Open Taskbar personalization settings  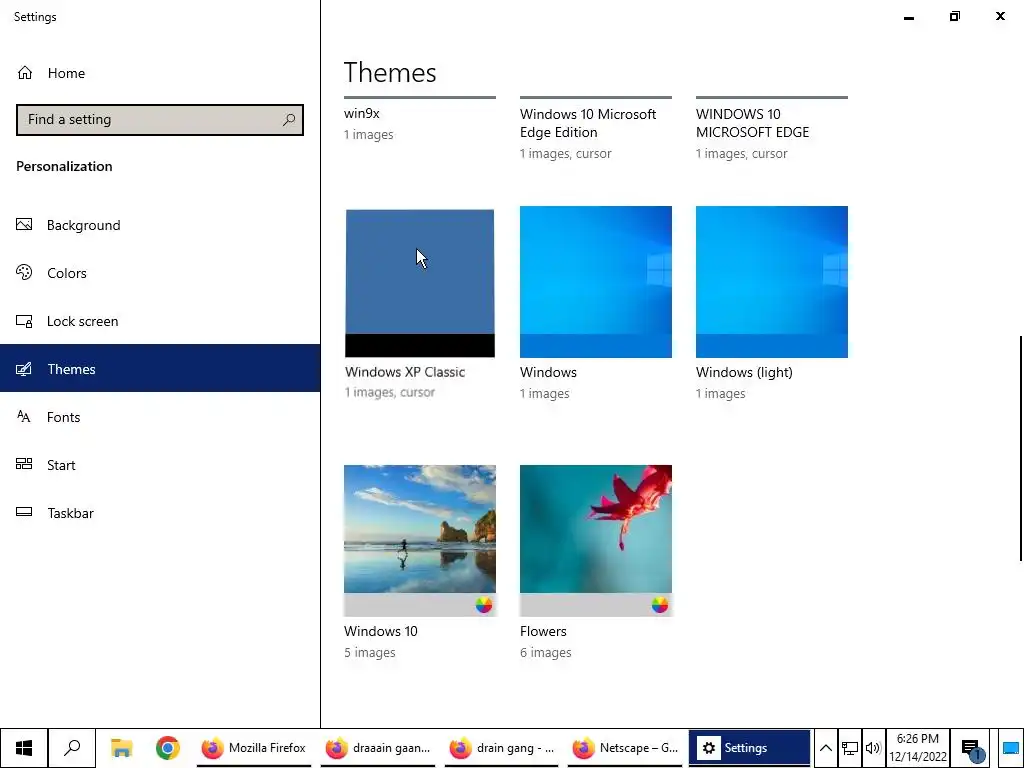160,513
